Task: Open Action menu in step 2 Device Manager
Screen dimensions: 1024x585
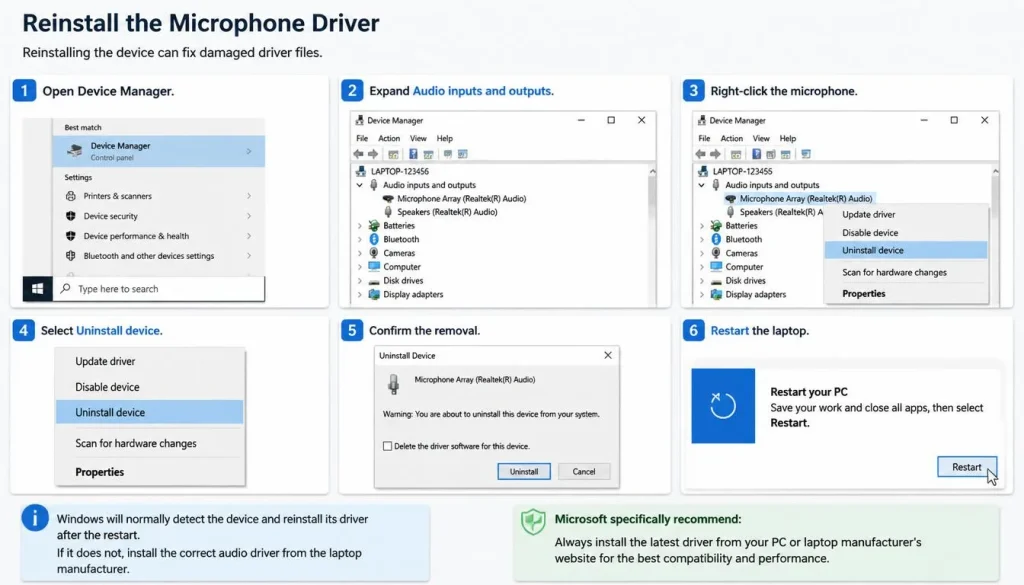Action: (x=389, y=138)
